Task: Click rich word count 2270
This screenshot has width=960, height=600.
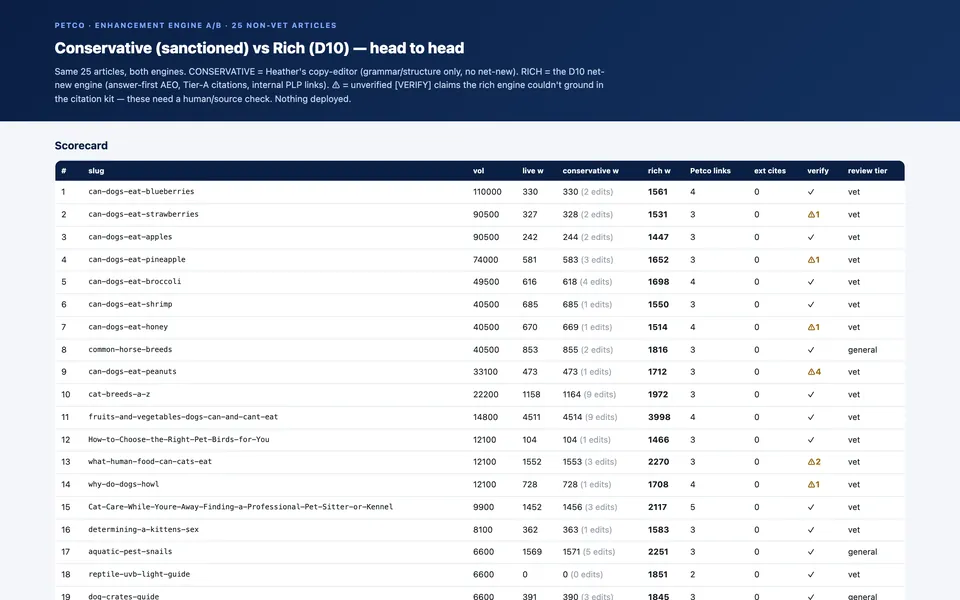Action: (658, 462)
